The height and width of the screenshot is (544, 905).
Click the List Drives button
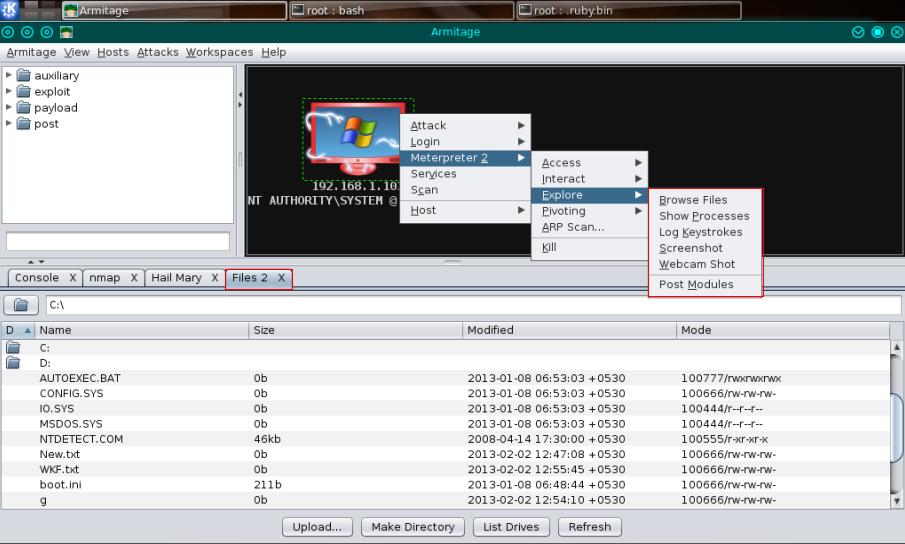[x=511, y=527]
